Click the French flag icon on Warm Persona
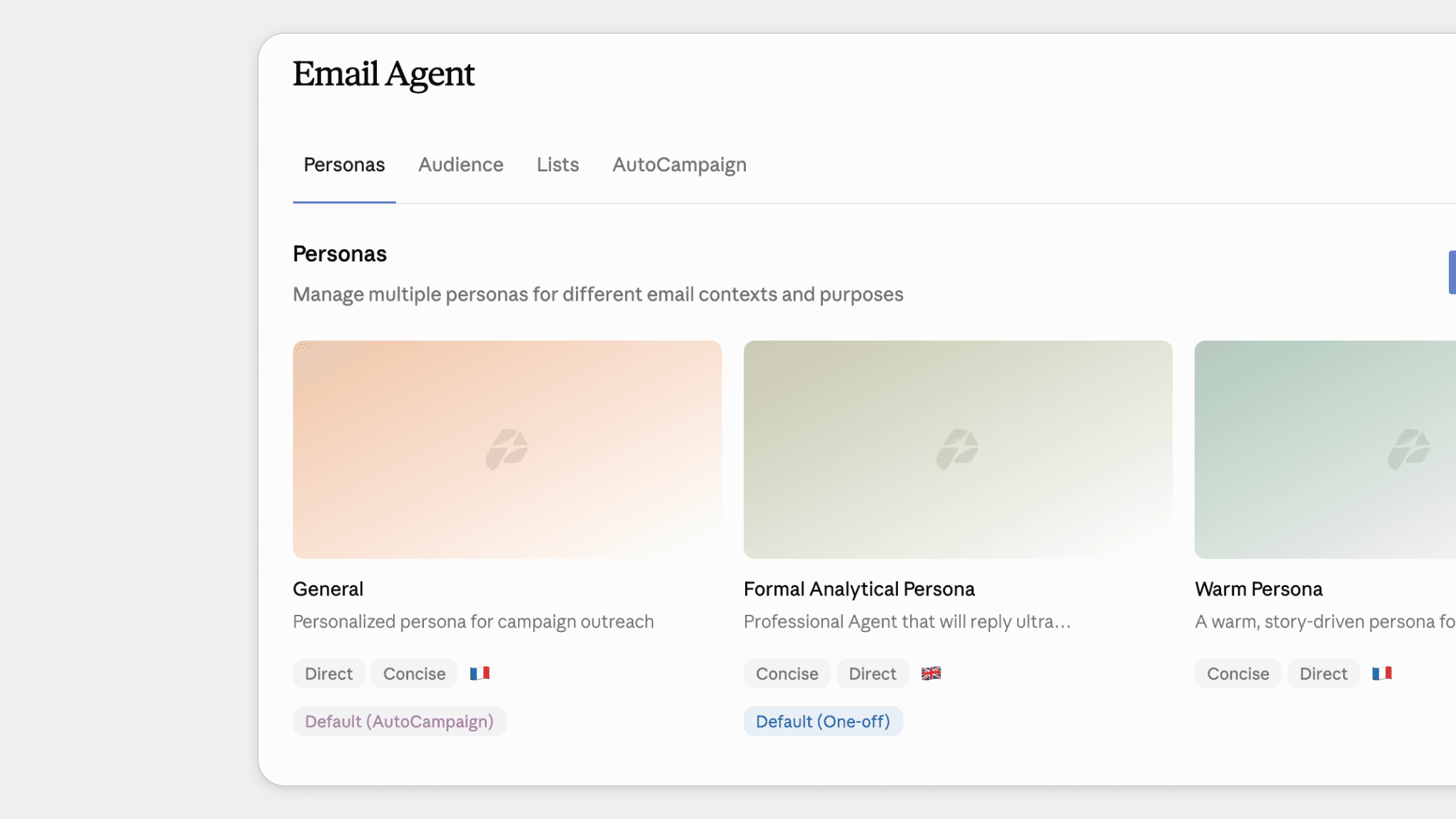The height and width of the screenshot is (819, 1456). point(1382,673)
